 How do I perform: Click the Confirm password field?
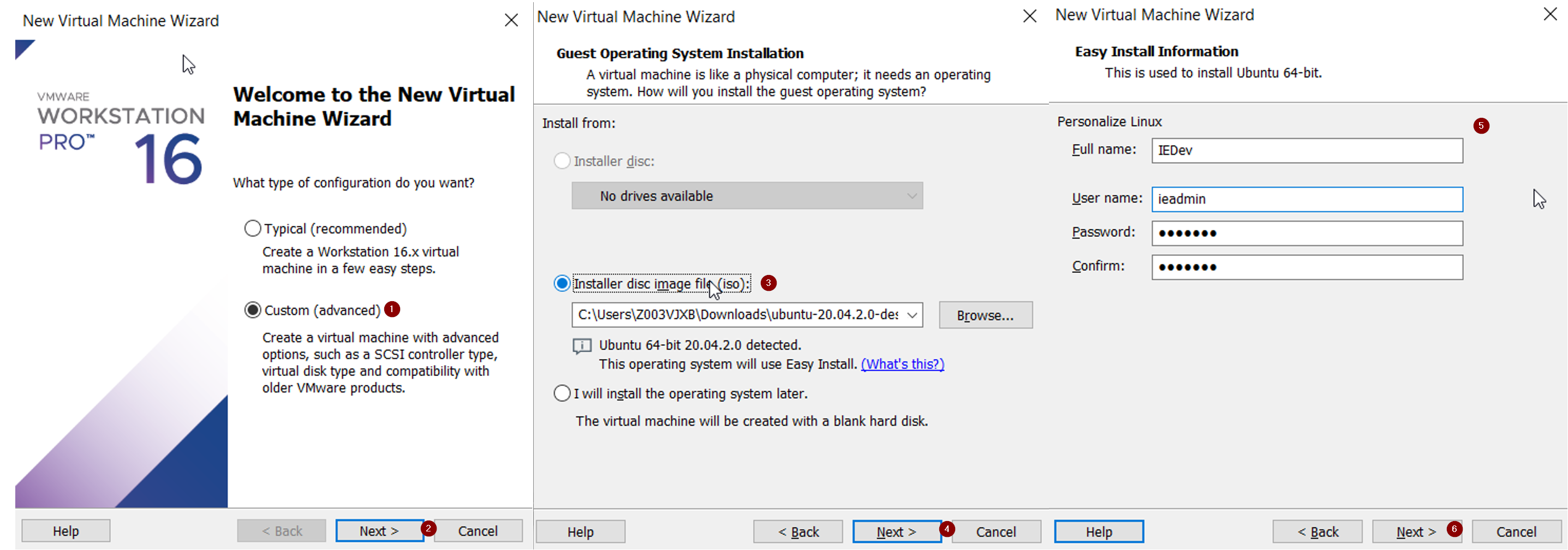click(x=1306, y=267)
